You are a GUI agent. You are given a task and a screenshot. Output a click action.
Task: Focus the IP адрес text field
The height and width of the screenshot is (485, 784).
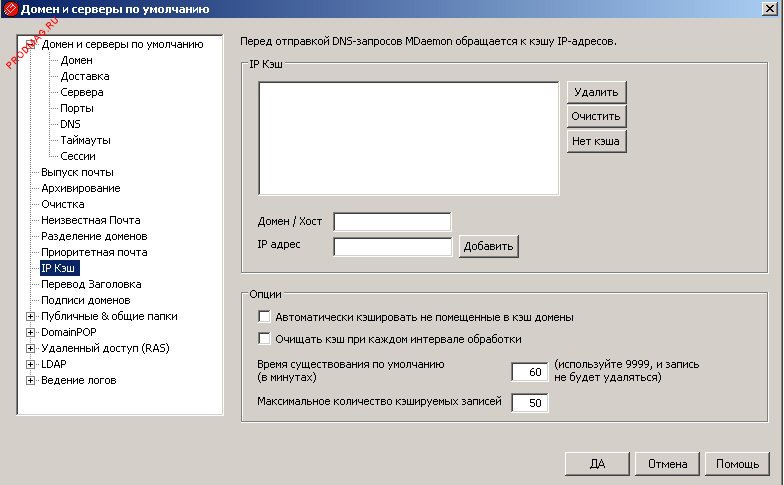pyautogui.click(x=392, y=246)
